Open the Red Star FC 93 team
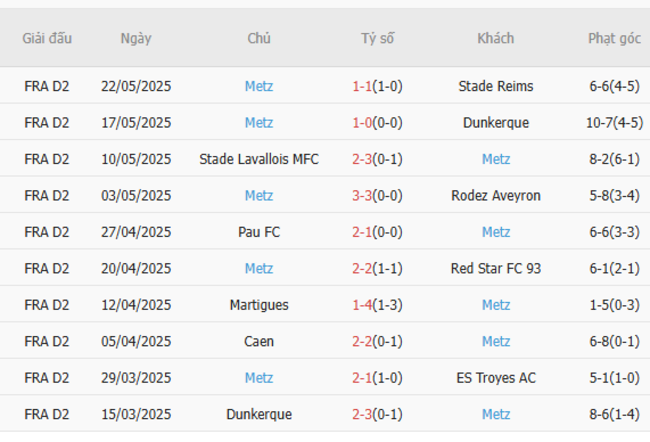Screen dimensions: 650x442 (x=495, y=268)
